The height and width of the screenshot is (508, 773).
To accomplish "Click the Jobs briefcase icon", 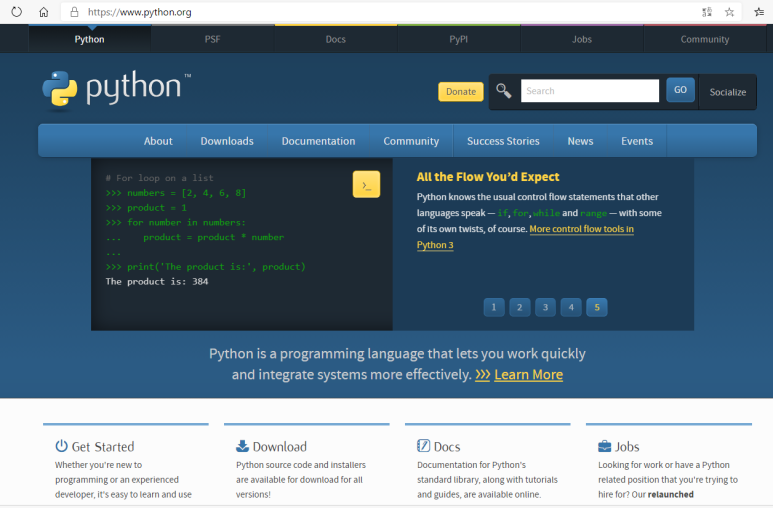I will point(604,446).
